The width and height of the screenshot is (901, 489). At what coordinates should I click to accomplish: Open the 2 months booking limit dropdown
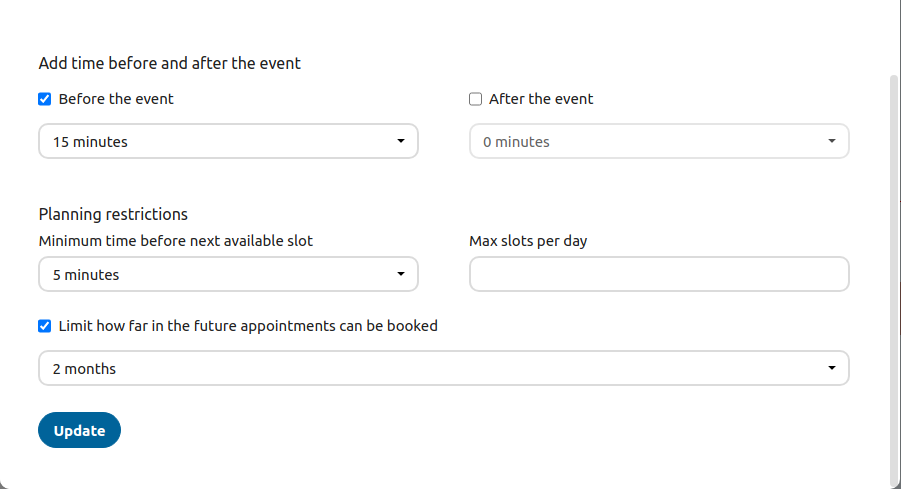click(x=443, y=368)
